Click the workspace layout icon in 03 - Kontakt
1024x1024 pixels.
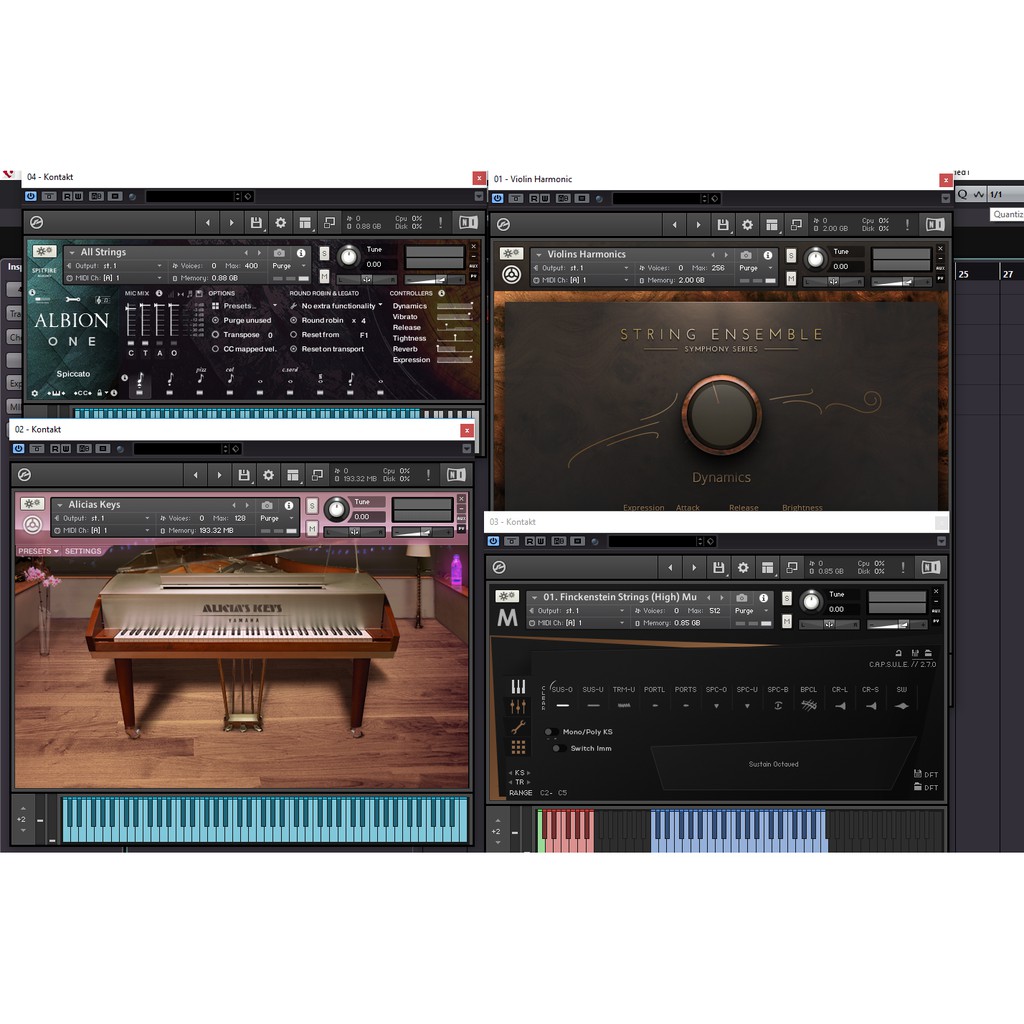(767, 568)
